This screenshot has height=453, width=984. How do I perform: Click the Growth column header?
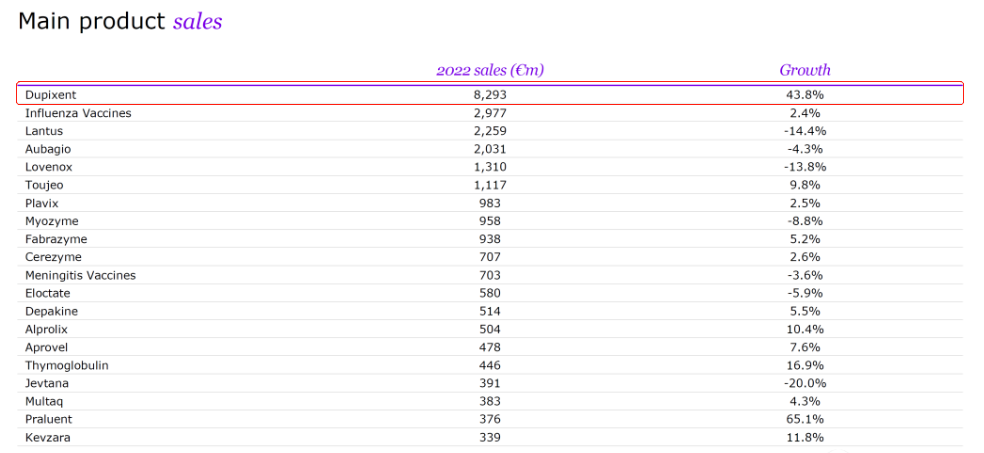[805, 70]
